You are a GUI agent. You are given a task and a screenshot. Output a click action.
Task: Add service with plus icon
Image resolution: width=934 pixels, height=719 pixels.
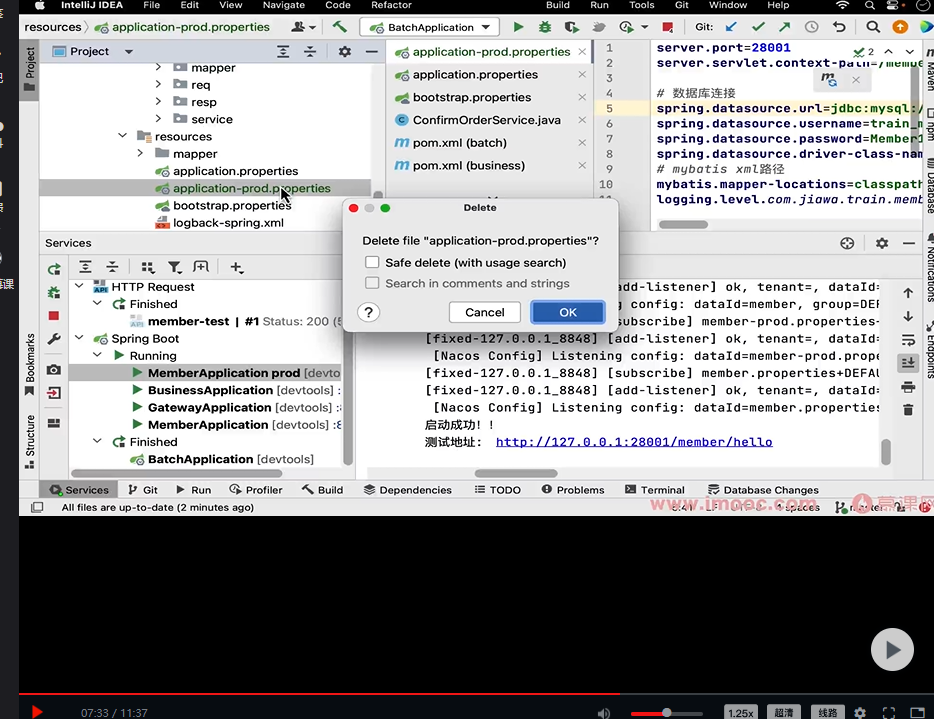(236, 267)
